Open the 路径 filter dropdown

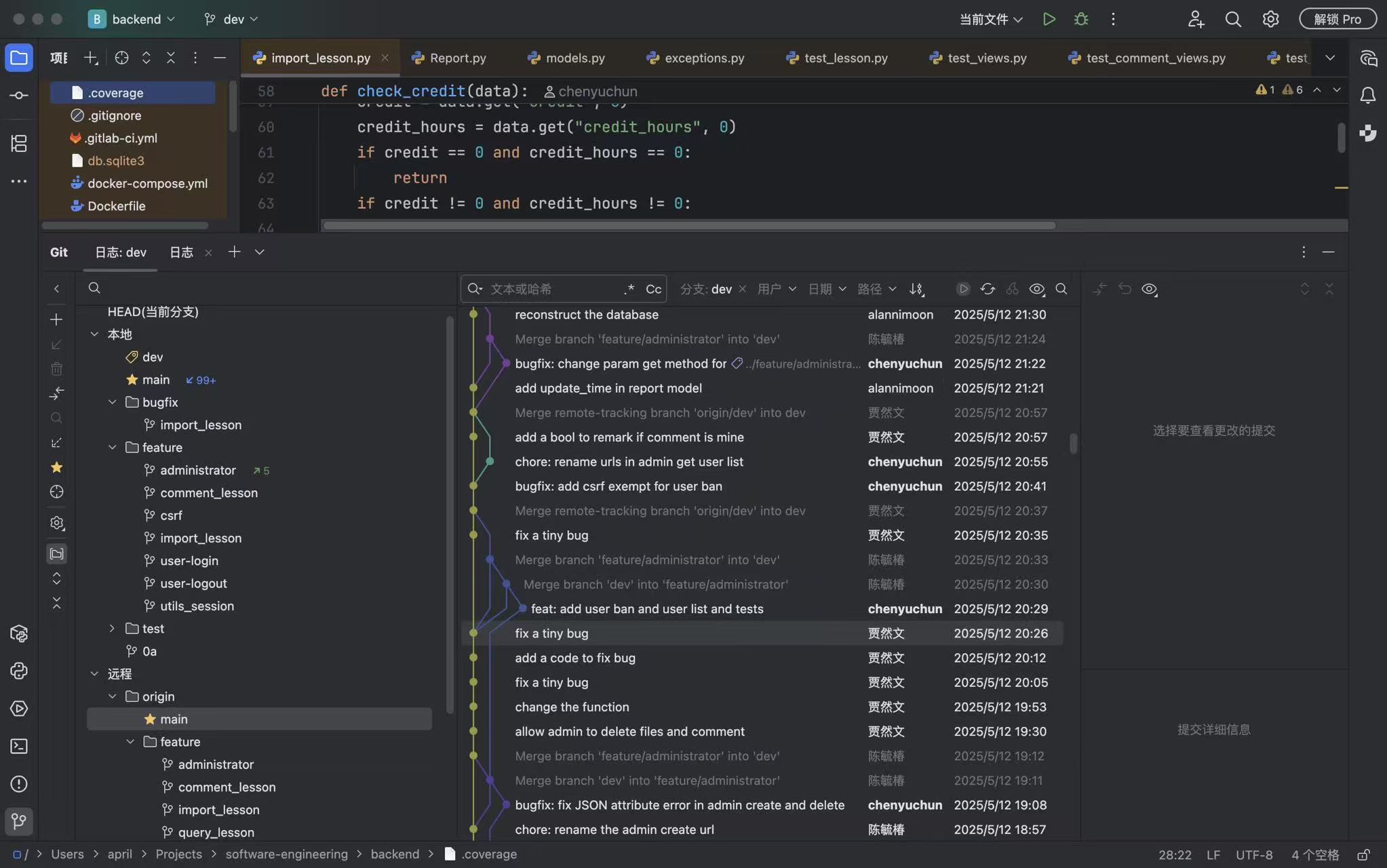coord(876,289)
